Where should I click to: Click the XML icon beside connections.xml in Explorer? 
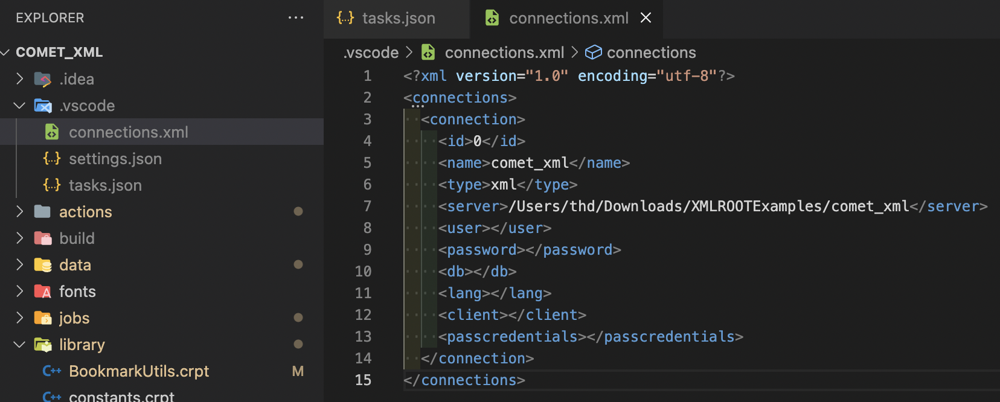pos(52,132)
